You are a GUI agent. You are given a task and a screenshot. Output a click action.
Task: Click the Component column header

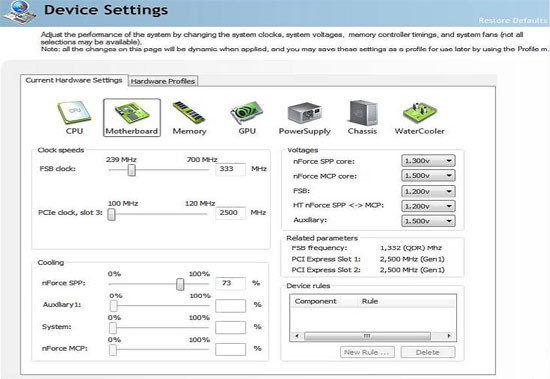(x=316, y=301)
